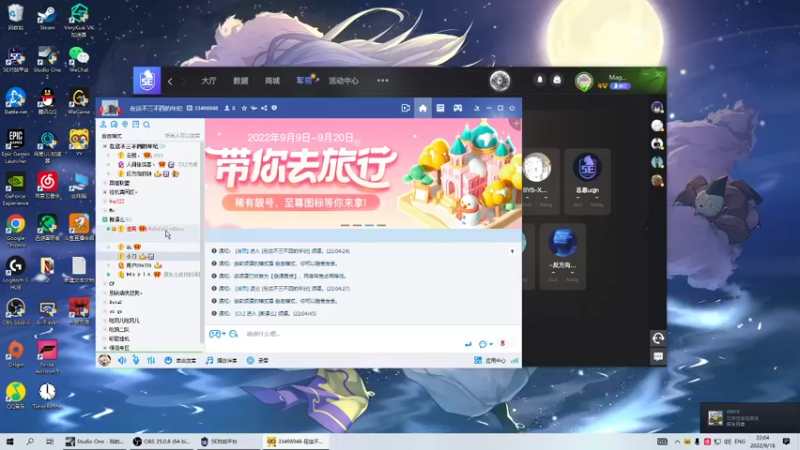The image size is (800, 450).
Task: Show hidden system tray icons chevron
Action: (x=677, y=441)
